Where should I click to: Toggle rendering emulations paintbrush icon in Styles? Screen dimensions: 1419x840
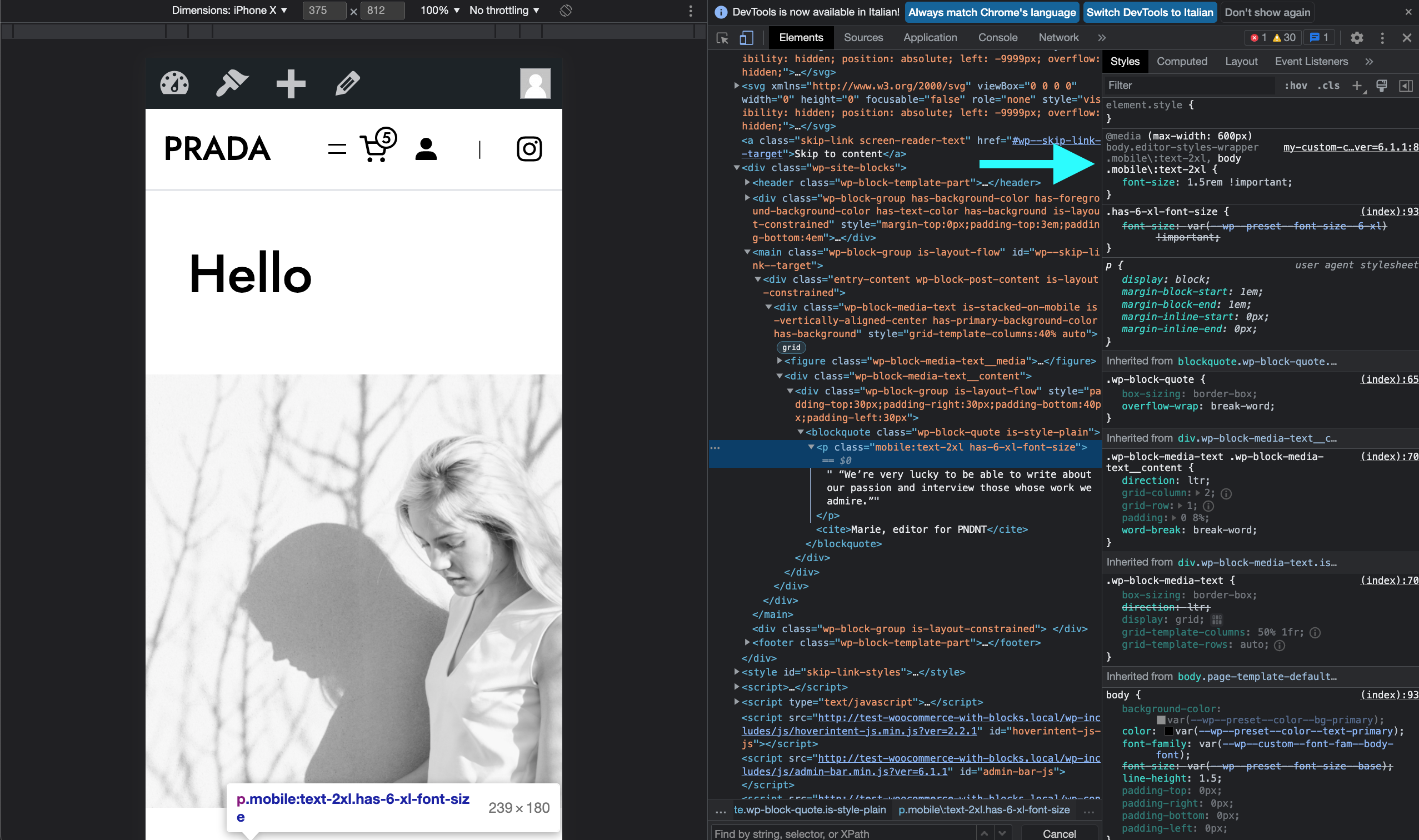pyautogui.click(x=1381, y=86)
